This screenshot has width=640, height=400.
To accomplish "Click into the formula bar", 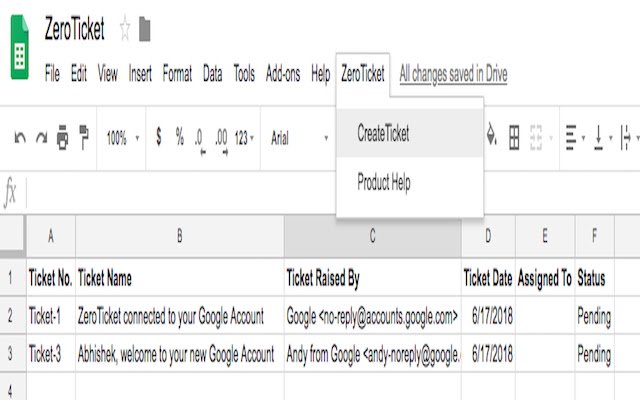I will [333, 192].
